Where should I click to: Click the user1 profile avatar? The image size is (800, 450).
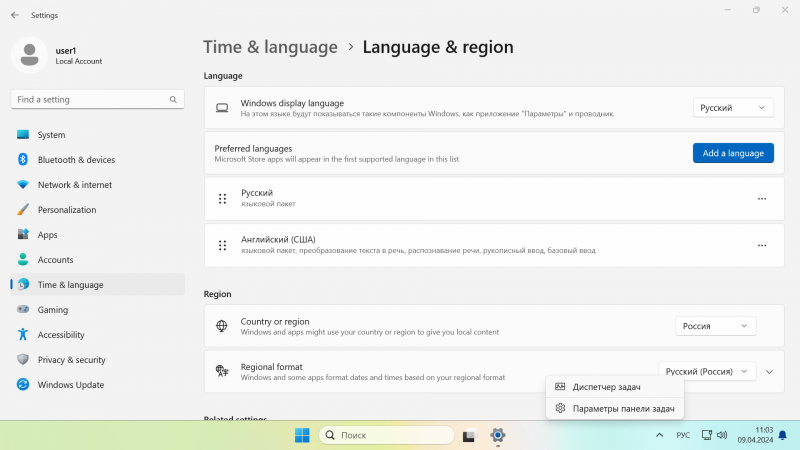coord(30,55)
